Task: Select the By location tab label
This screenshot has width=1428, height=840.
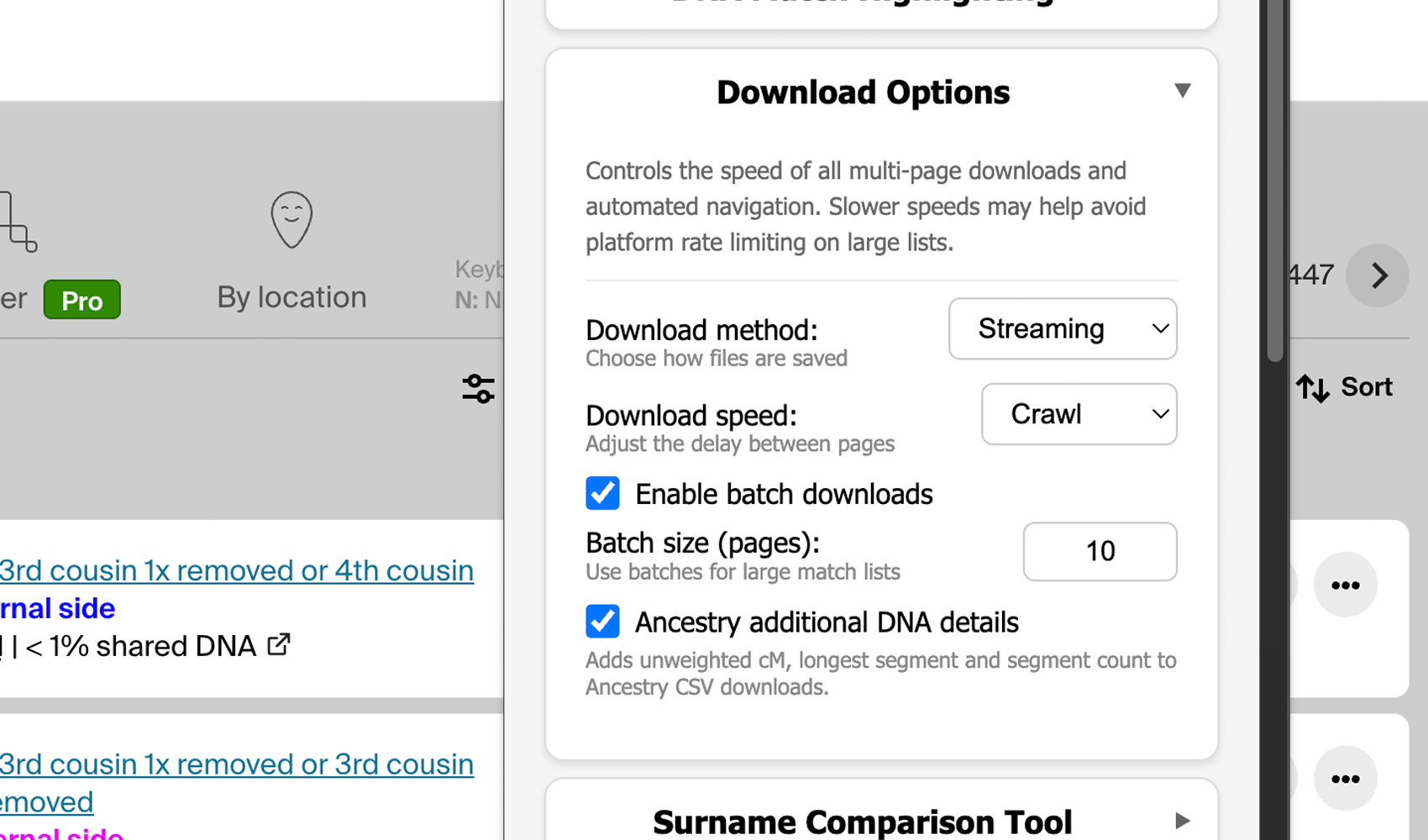Action: 291,297
